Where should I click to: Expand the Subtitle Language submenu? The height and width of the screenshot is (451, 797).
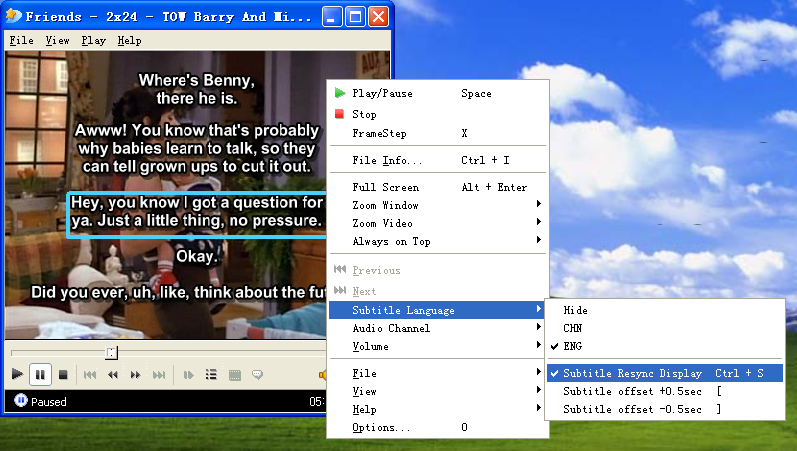click(438, 310)
